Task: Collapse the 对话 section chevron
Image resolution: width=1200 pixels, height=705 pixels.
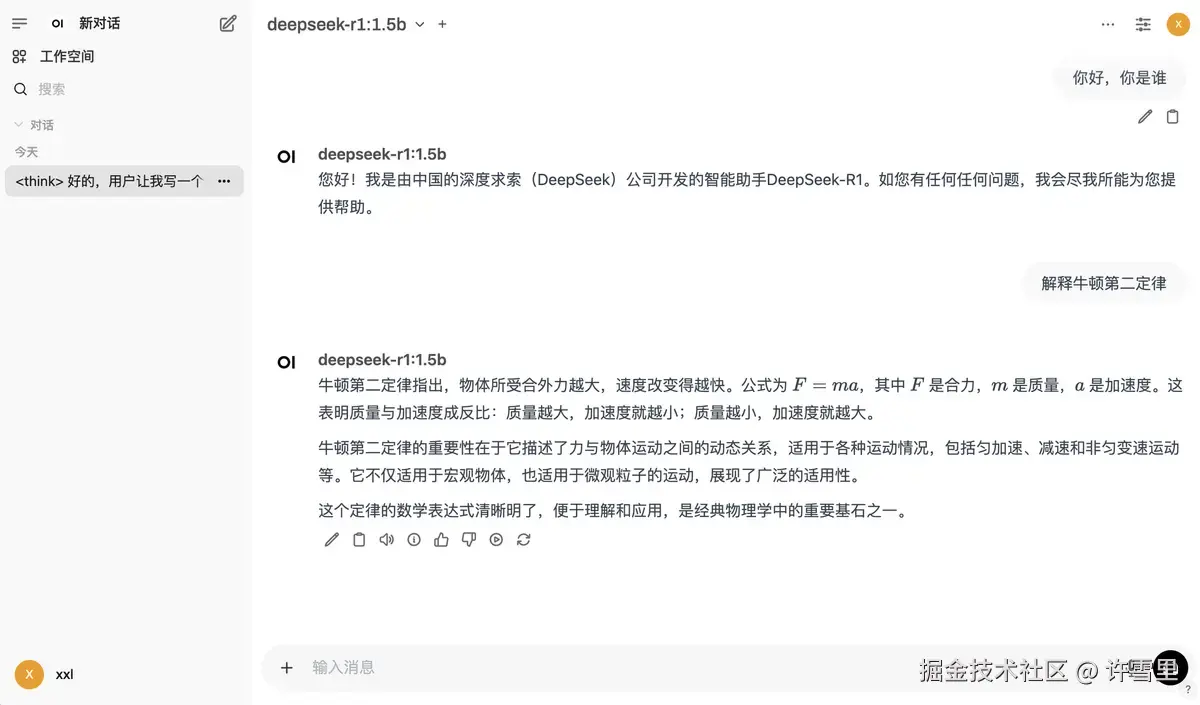Action: 18,125
